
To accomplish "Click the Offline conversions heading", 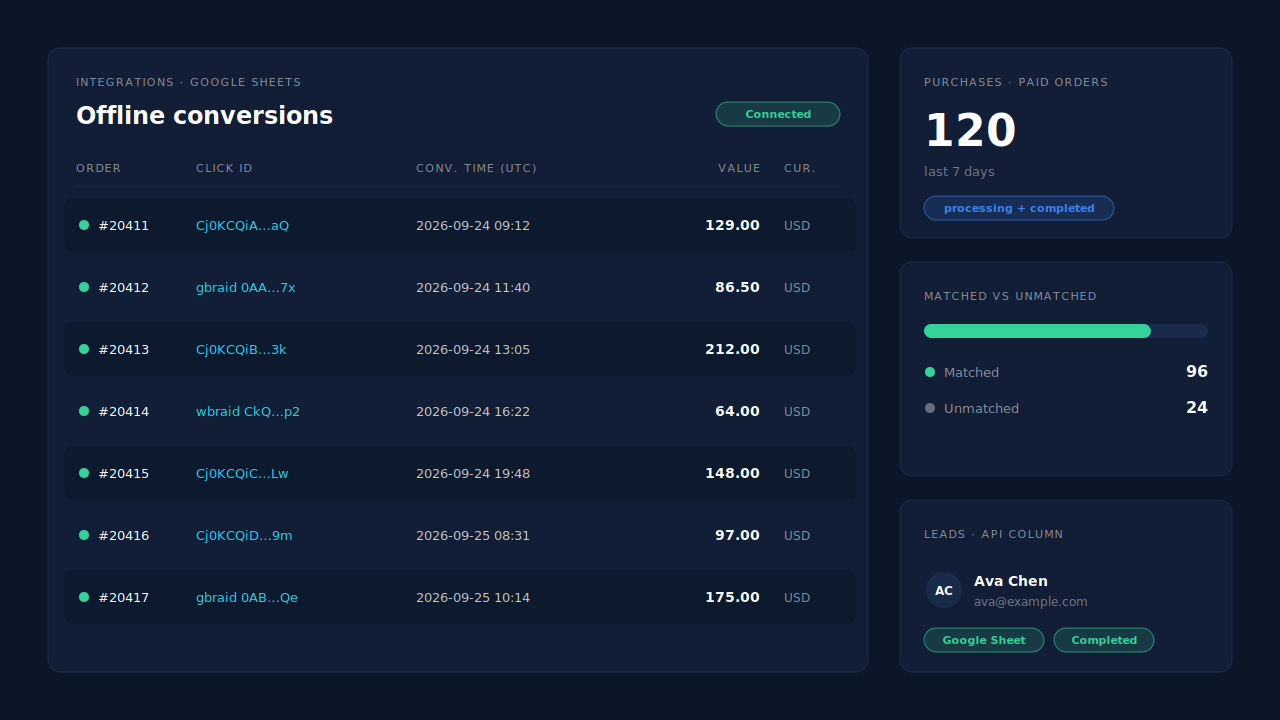I will (x=204, y=116).
